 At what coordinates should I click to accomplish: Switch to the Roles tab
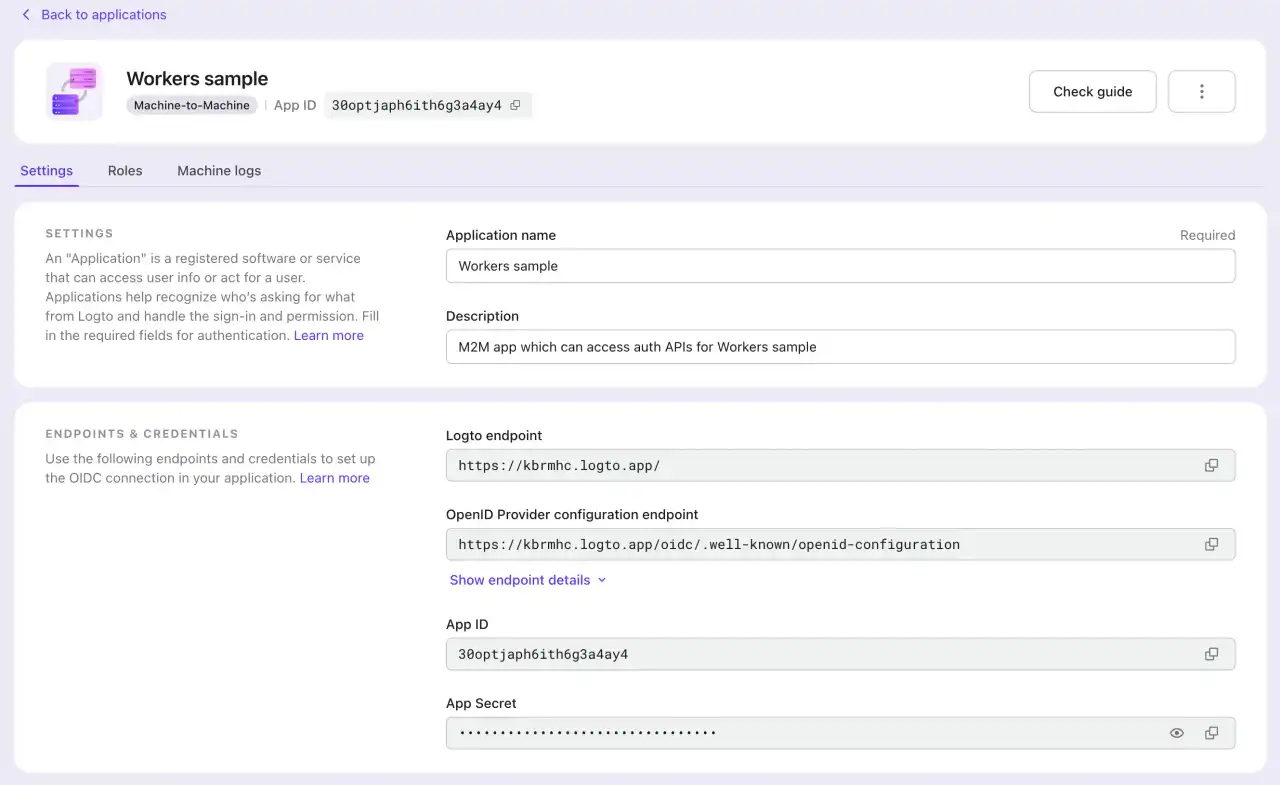point(125,170)
